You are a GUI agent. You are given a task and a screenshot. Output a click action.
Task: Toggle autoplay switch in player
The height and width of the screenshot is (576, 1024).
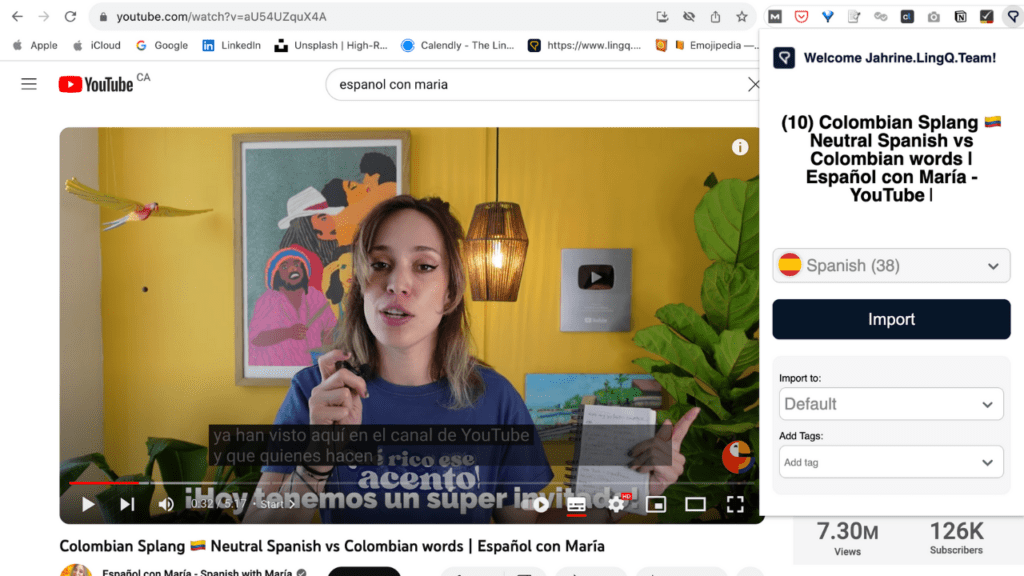pos(540,504)
